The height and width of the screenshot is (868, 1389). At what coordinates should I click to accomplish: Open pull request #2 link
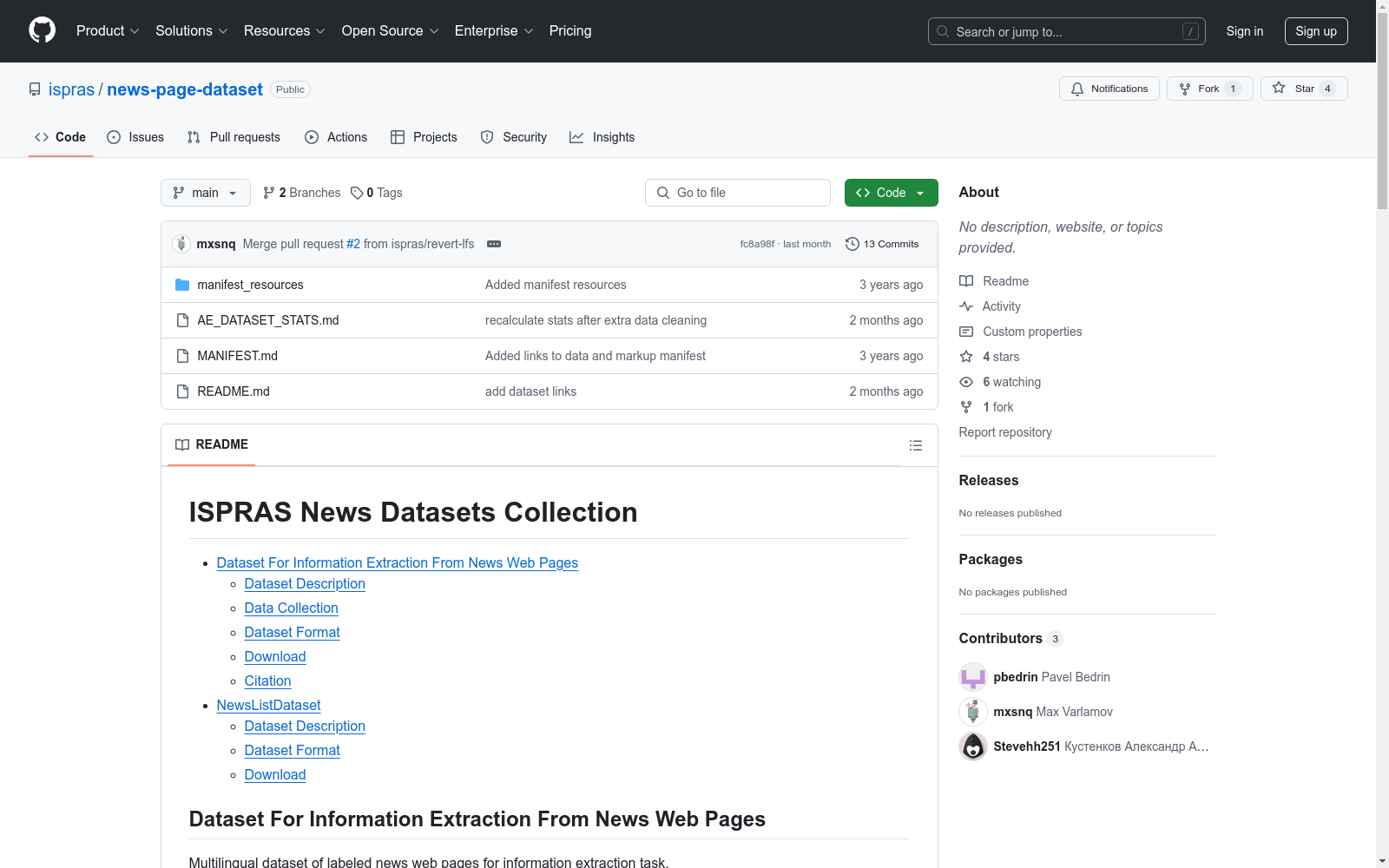353,244
